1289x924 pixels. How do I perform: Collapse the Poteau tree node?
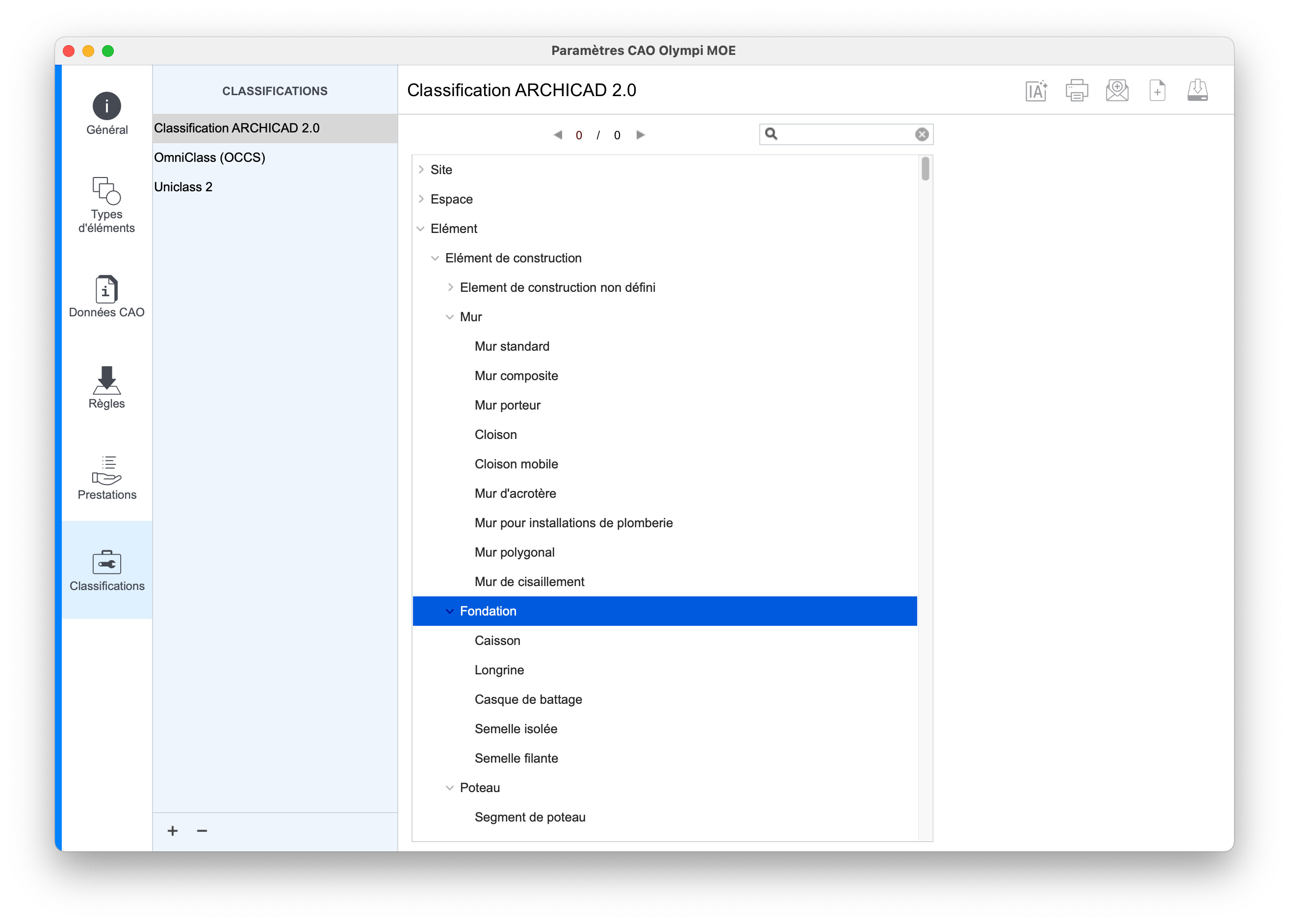pos(450,788)
